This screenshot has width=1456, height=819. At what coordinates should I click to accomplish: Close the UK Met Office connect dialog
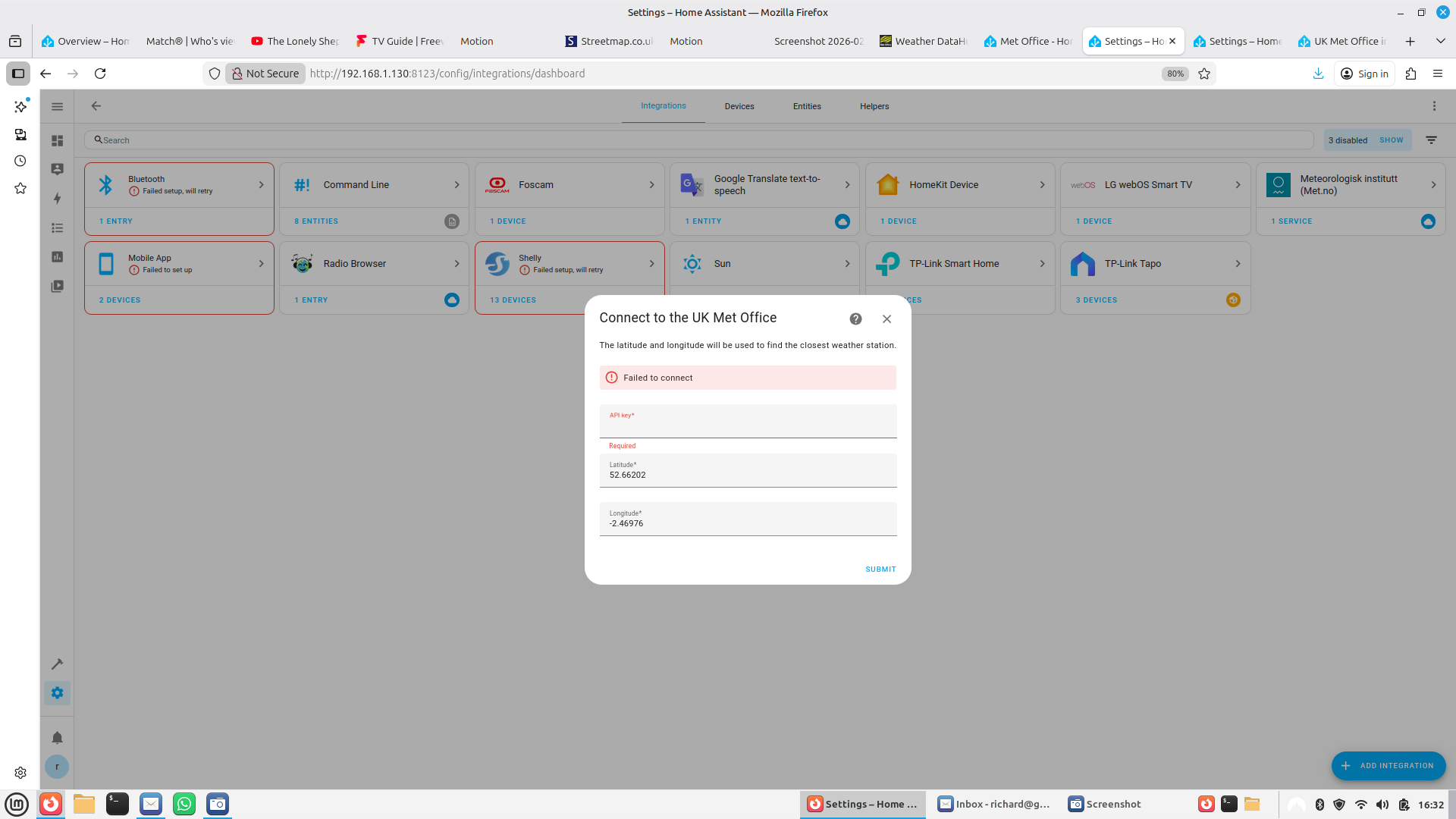point(886,319)
